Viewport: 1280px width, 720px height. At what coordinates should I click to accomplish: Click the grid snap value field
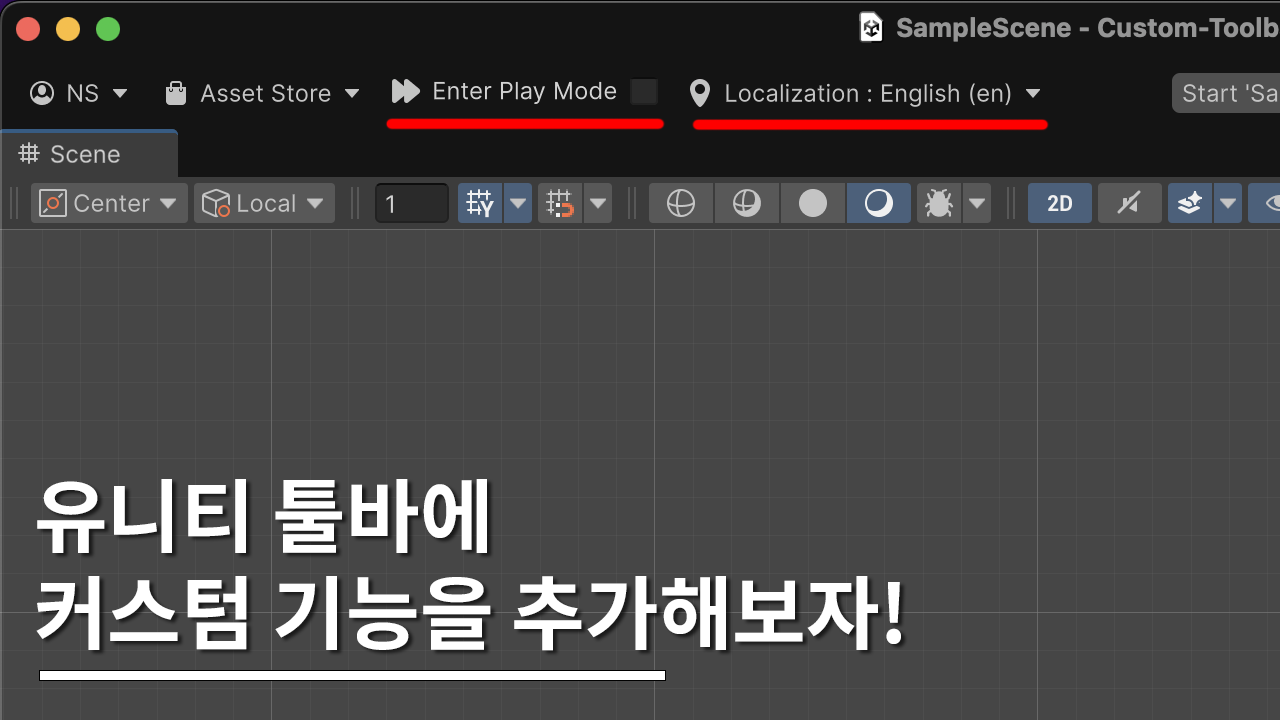coord(411,203)
